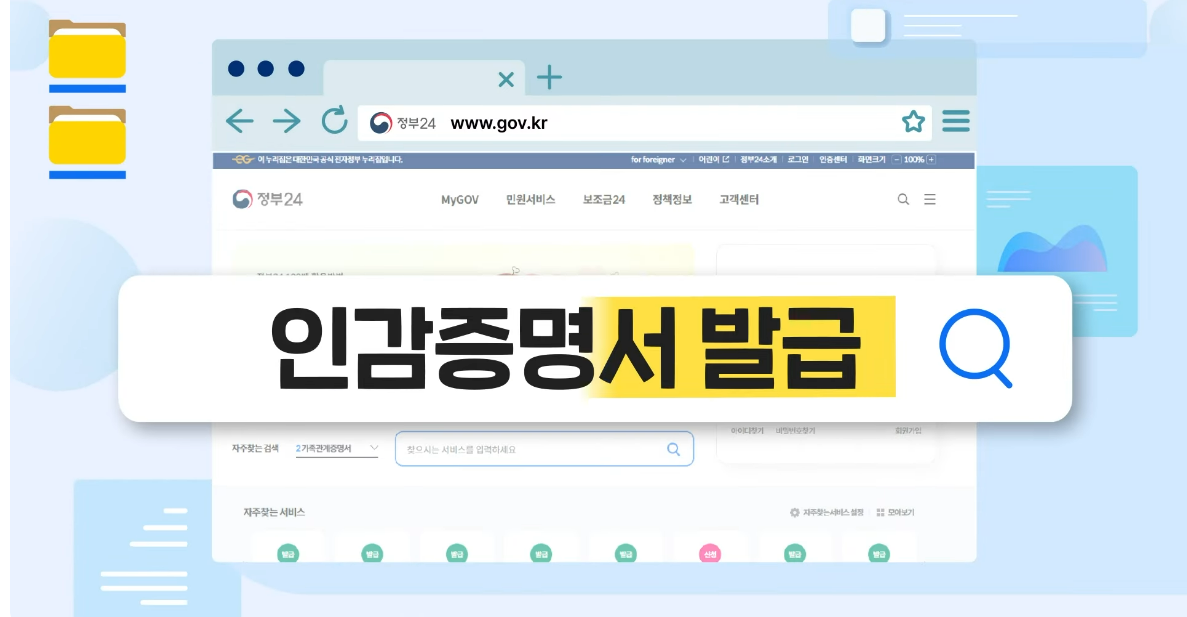Open the browser menu via the hamburger icon
Image resolution: width=1187 pixels, height=617 pixels.
(956, 120)
